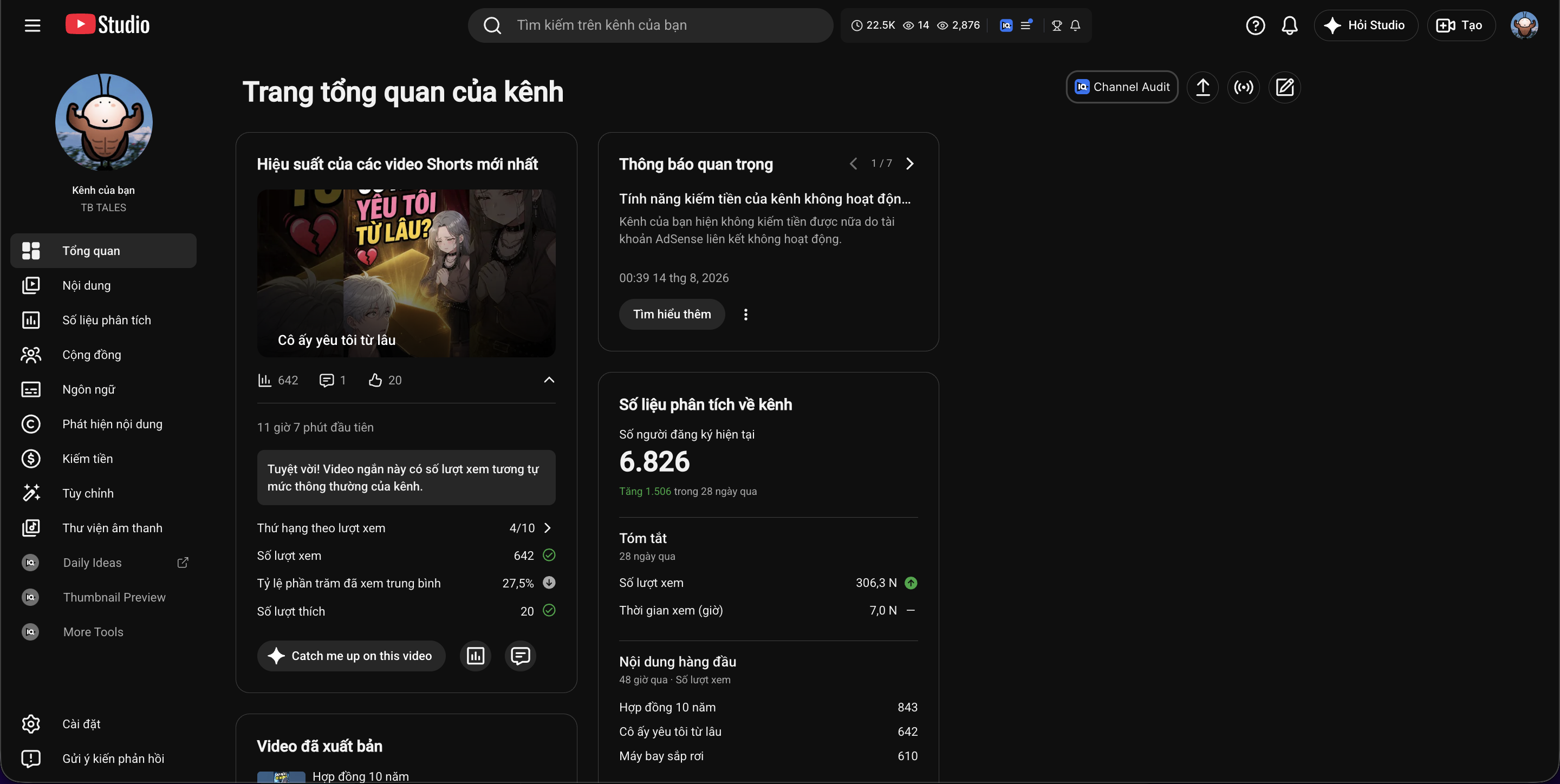Click the Tìm hiểu thêm button
The height and width of the screenshot is (784, 1560).
pyautogui.click(x=672, y=314)
